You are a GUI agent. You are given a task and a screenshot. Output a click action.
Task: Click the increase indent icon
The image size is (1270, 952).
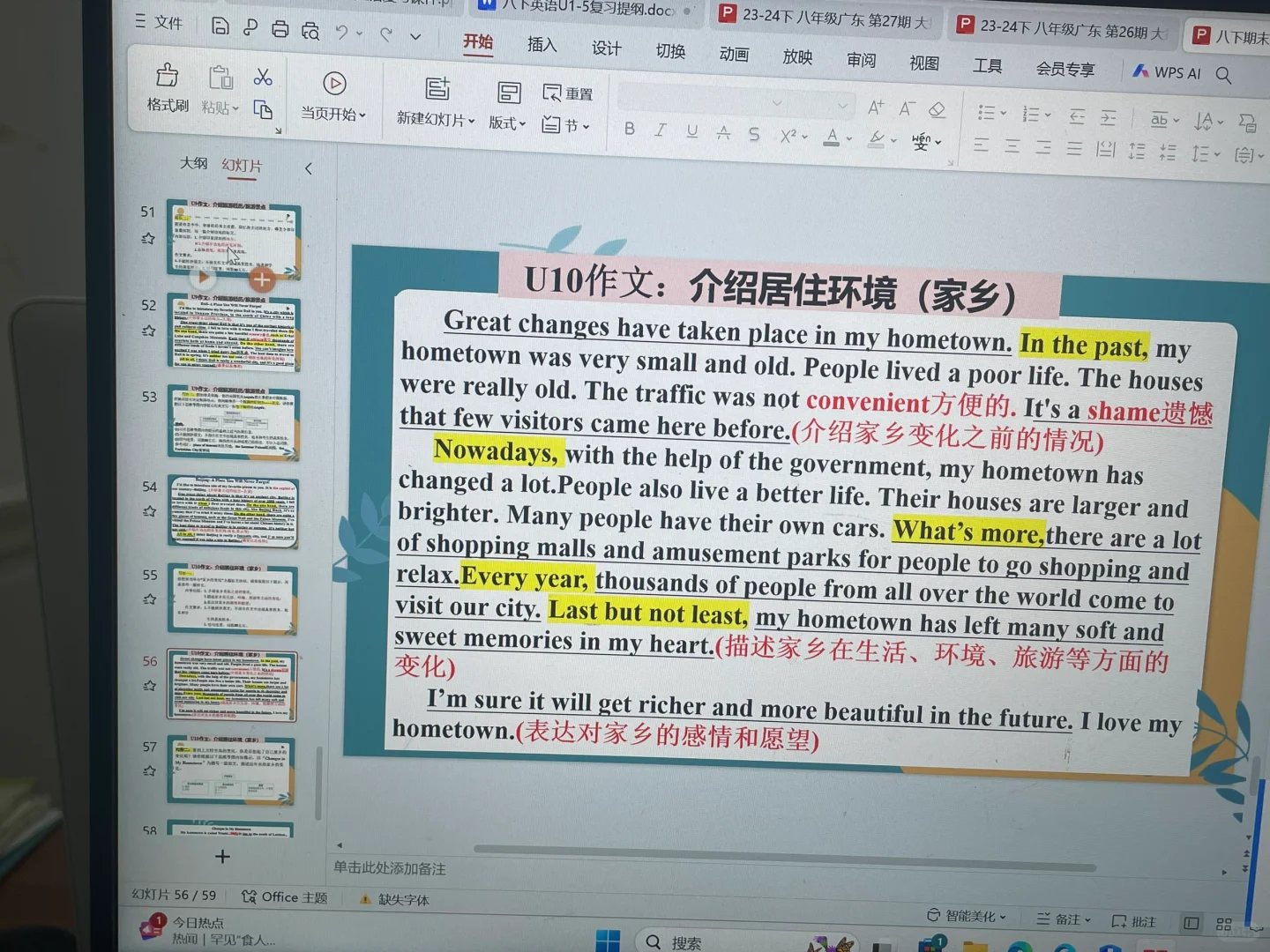[1109, 117]
